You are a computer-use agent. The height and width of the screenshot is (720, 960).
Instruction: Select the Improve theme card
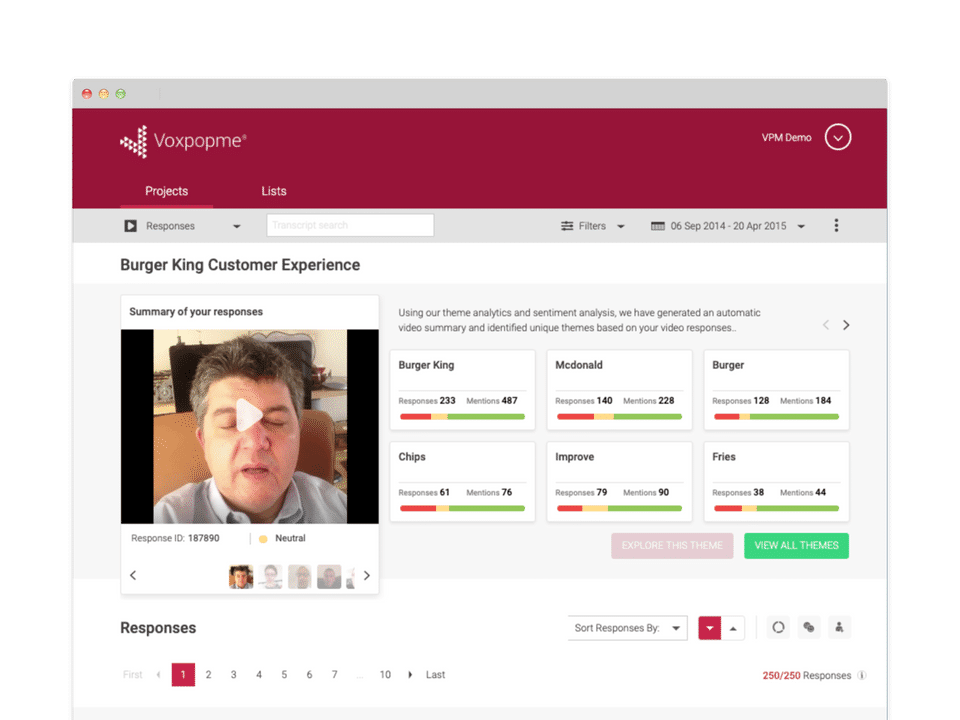619,481
